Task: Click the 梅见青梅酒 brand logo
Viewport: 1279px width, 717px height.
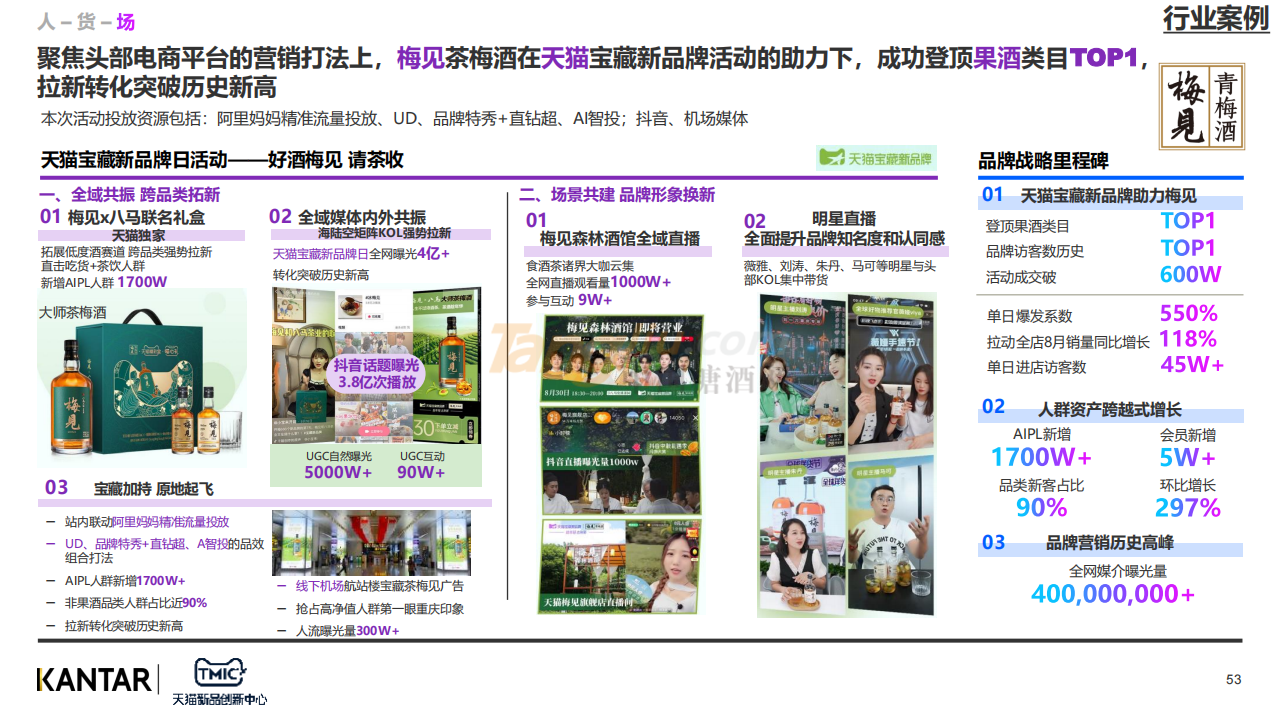Action: [x=1202, y=107]
